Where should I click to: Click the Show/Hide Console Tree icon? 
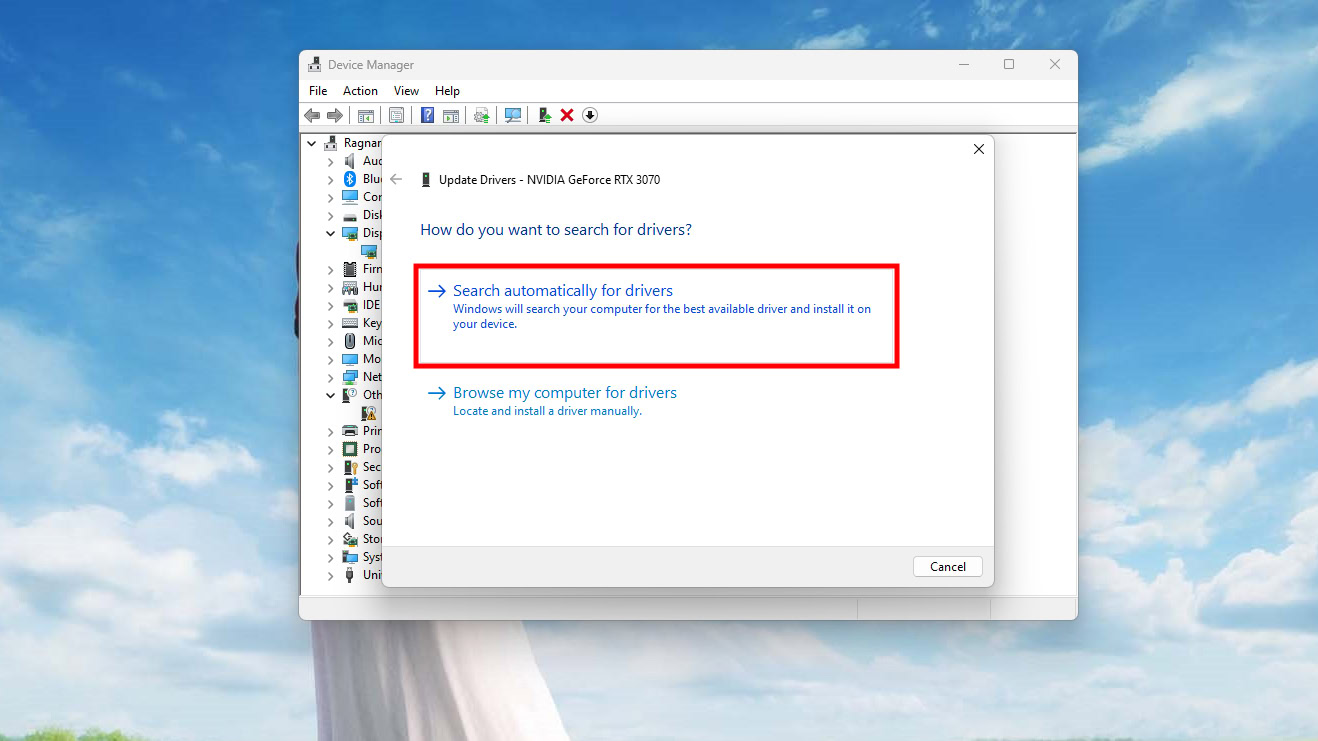pos(366,115)
